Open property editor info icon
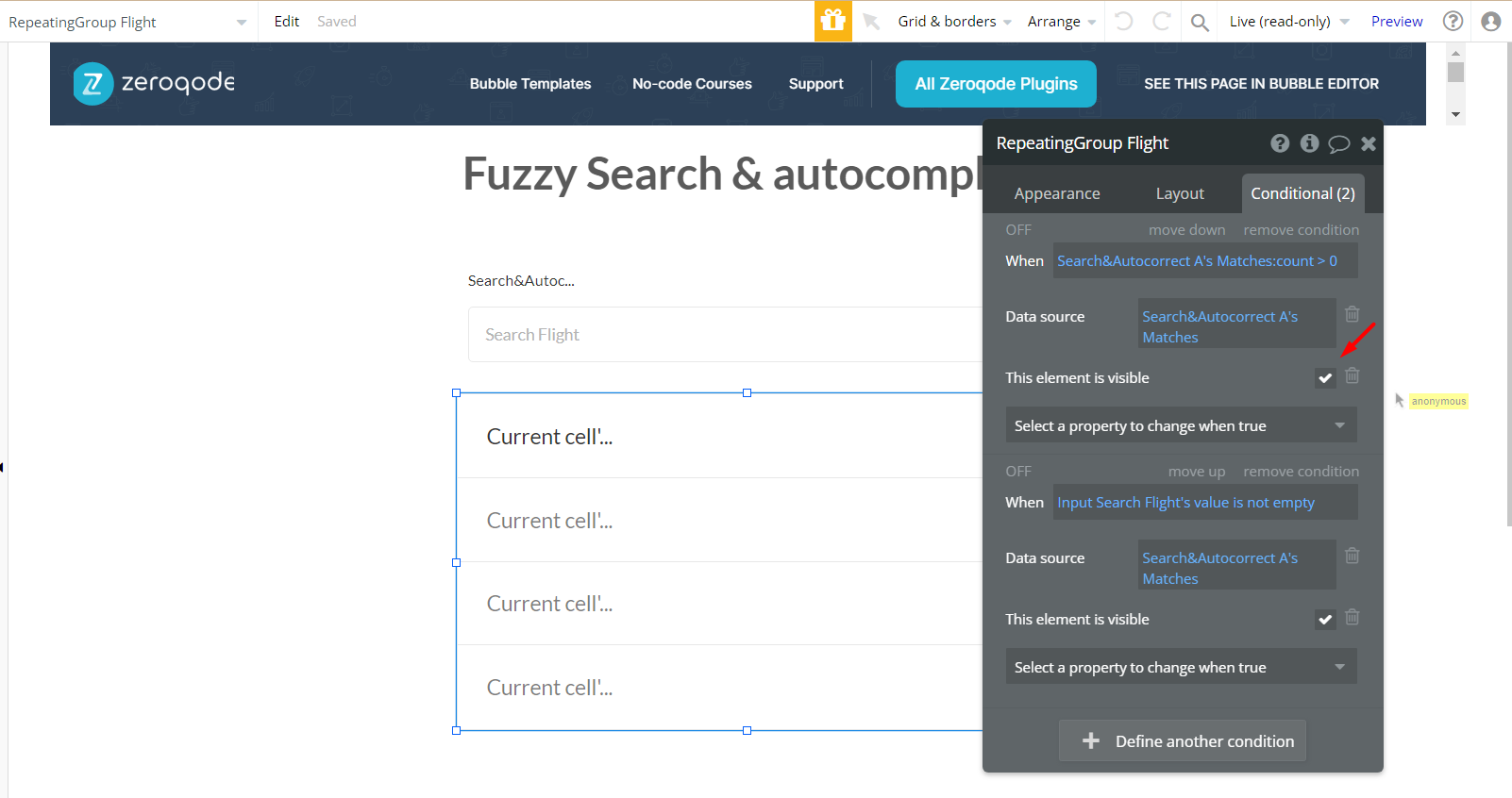 click(x=1309, y=143)
